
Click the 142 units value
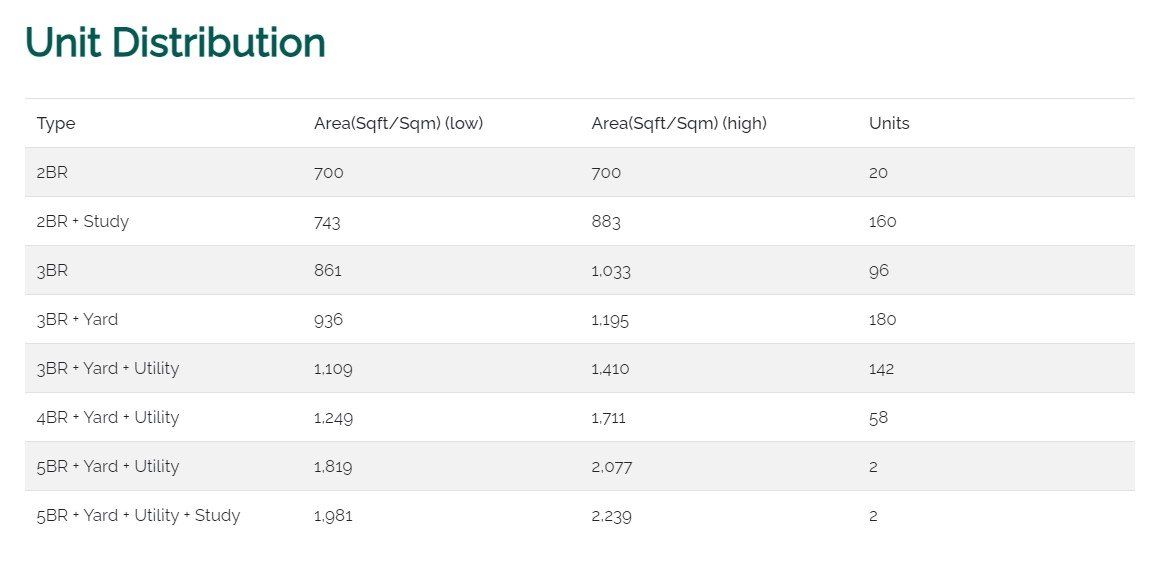(x=881, y=369)
